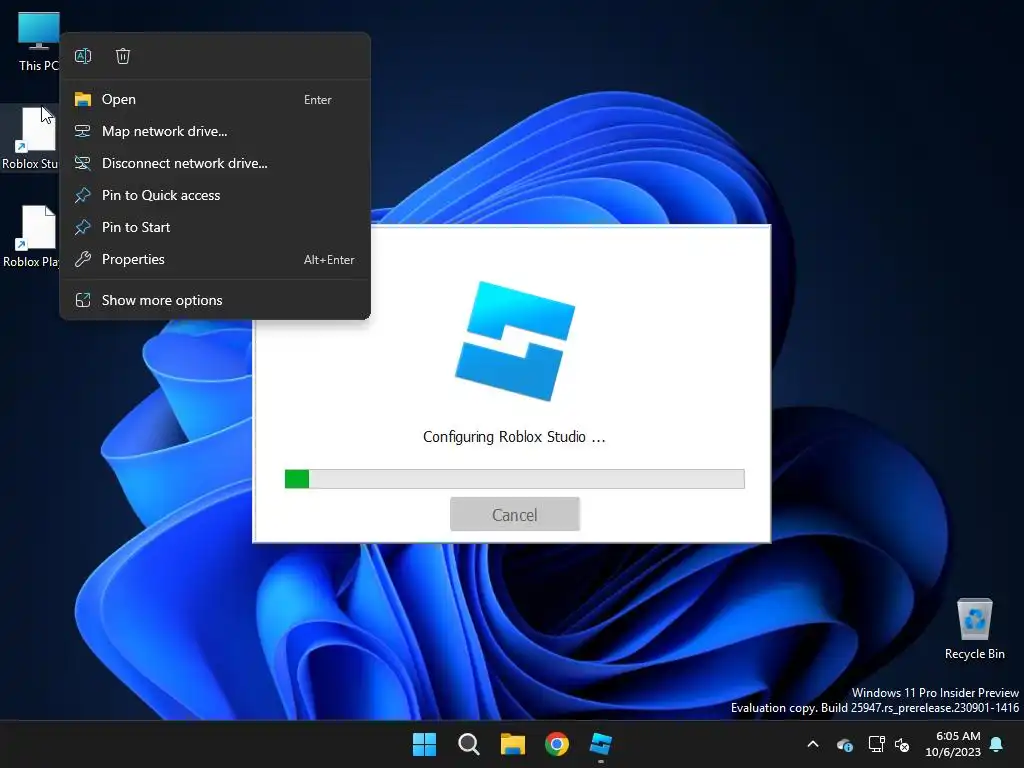
Task: Click the Roblox Studio logo in installer
Action: coord(515,341)
